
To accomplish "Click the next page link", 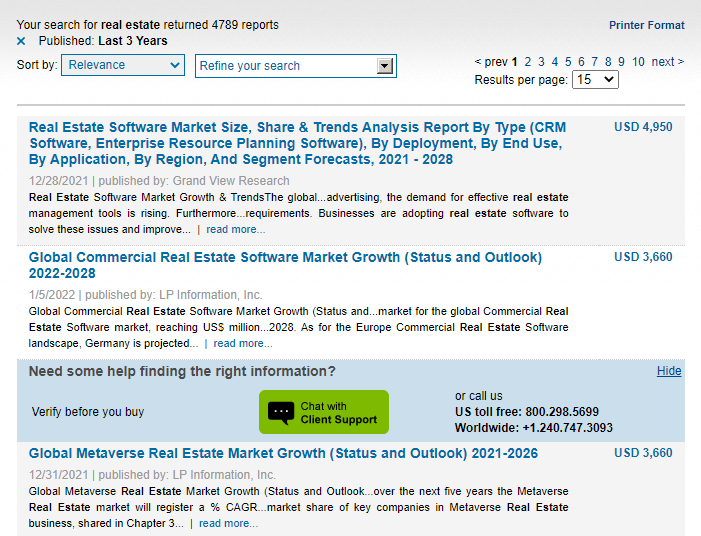I will (x=667, y=62).
